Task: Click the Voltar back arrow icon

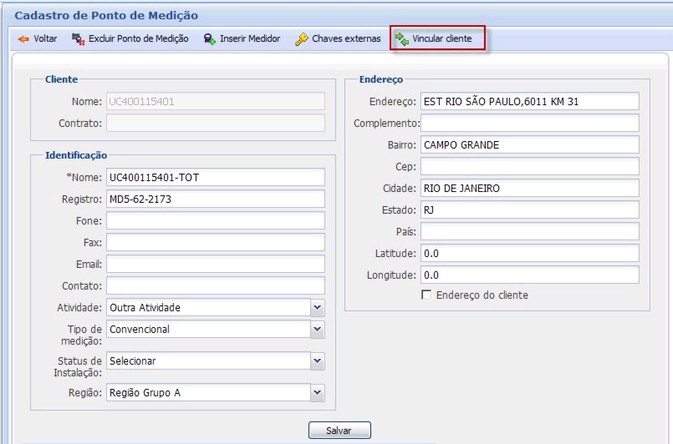Action: tap(22, 39)
